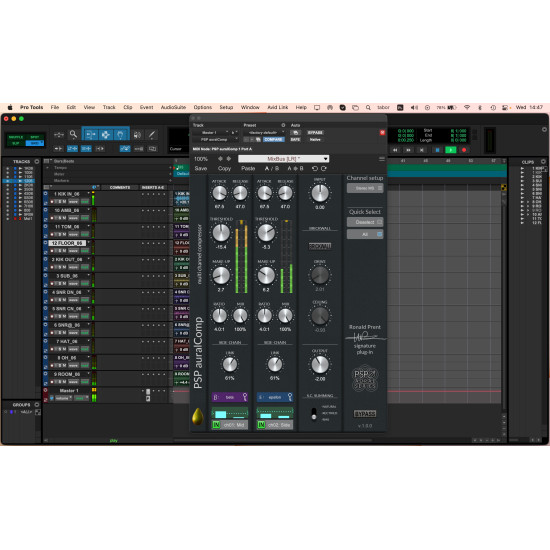Click the blue COMPARE button
This screenshot has width=550, height=550.
point(273,140)
